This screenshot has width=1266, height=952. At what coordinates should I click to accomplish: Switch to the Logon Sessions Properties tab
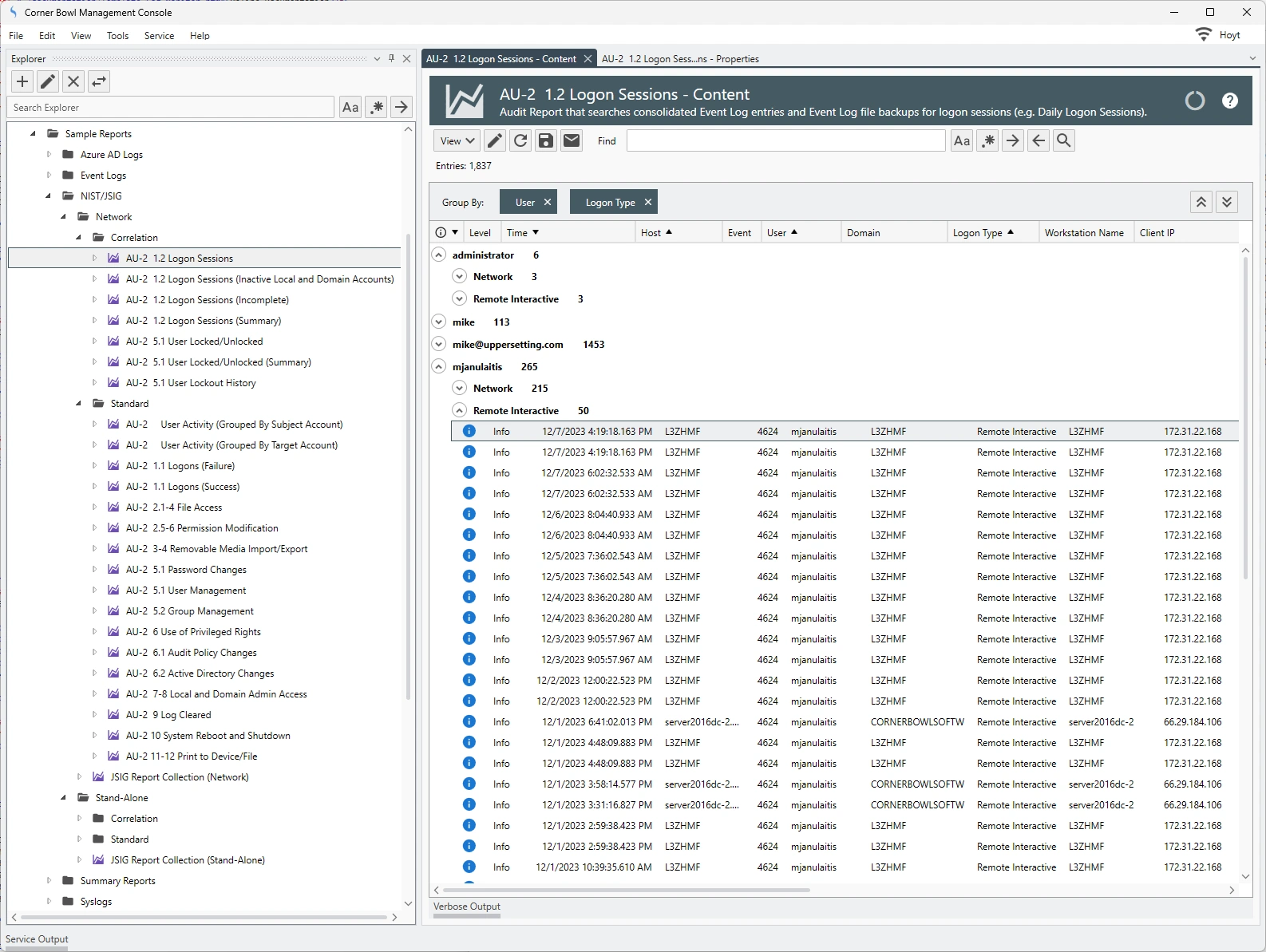click(x=679, y=59)
